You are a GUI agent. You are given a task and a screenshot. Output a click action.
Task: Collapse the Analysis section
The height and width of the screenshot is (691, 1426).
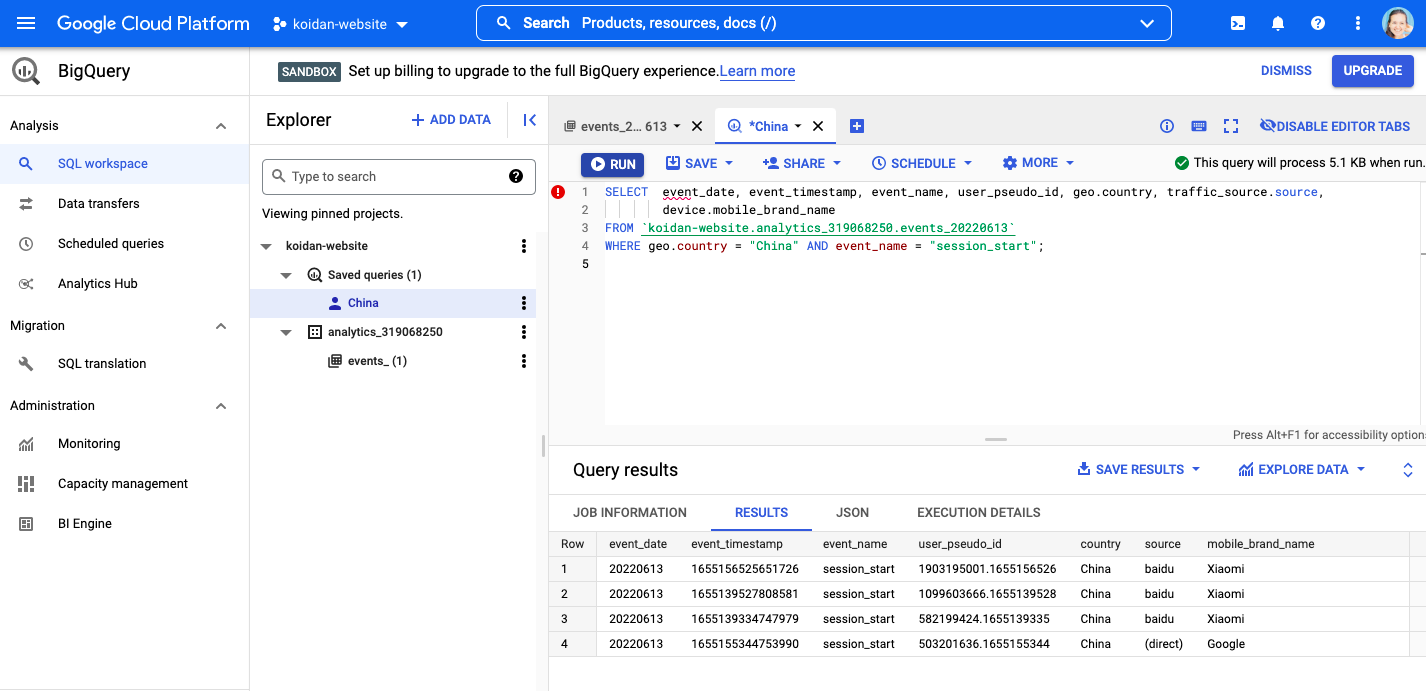tap(221, 126)
